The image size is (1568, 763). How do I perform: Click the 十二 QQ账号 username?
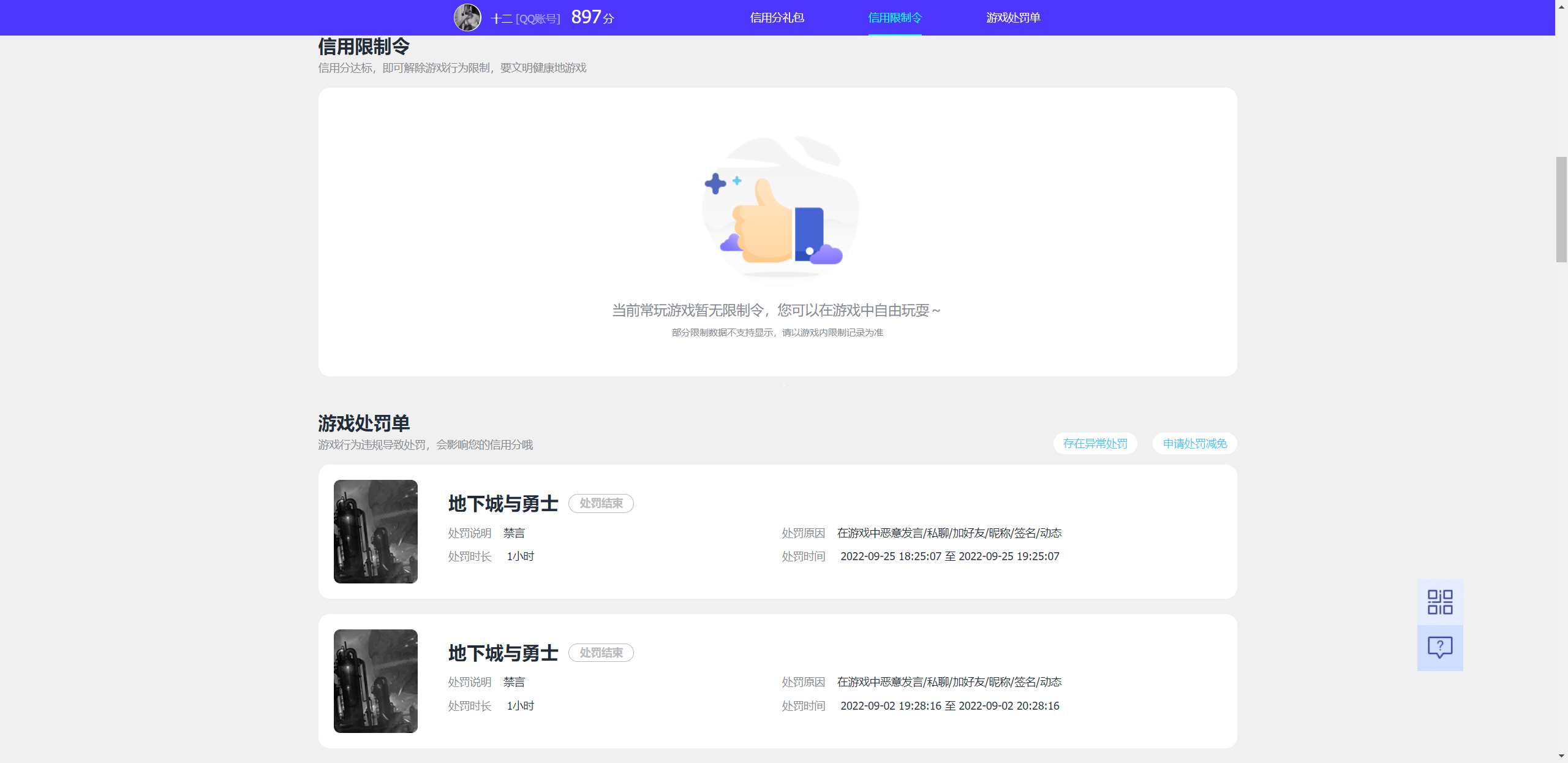[525, 18]
